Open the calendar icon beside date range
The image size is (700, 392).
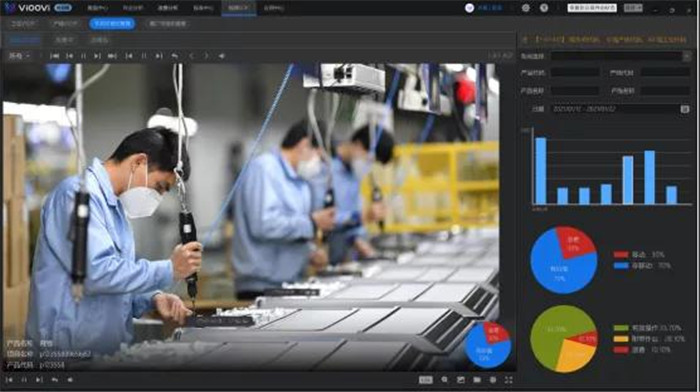pyautogui.click(x=685, y=109)
